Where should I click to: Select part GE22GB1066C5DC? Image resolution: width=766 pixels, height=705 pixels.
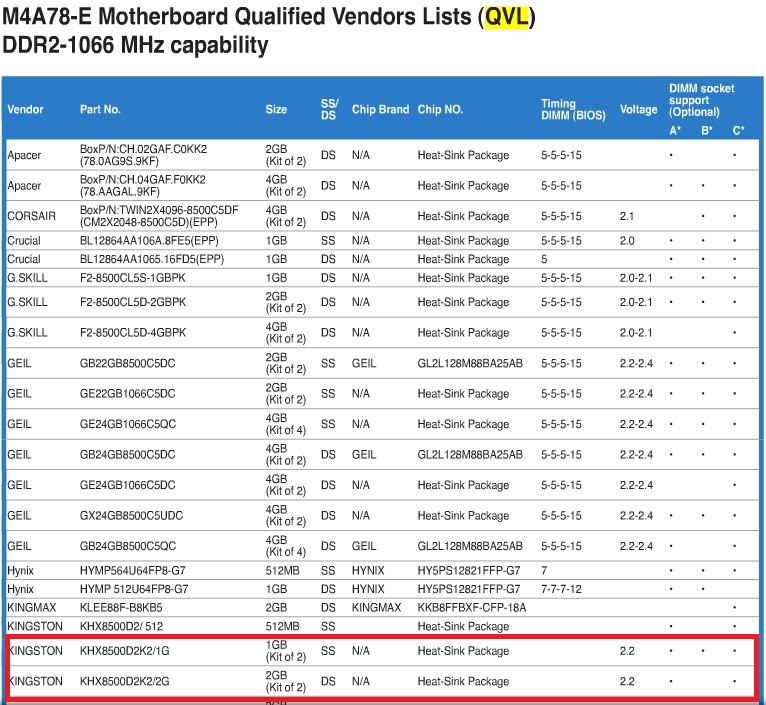128,394
